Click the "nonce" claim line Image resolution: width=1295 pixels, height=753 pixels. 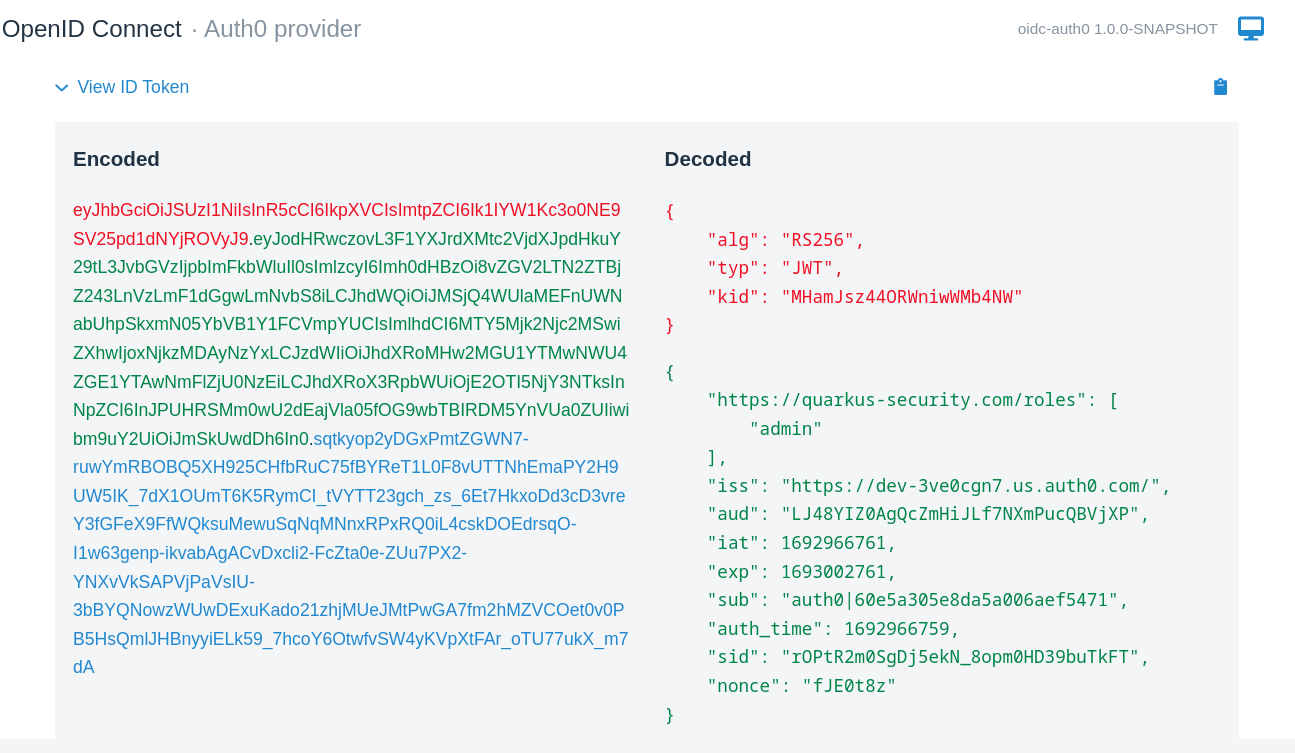click(801, 686)
